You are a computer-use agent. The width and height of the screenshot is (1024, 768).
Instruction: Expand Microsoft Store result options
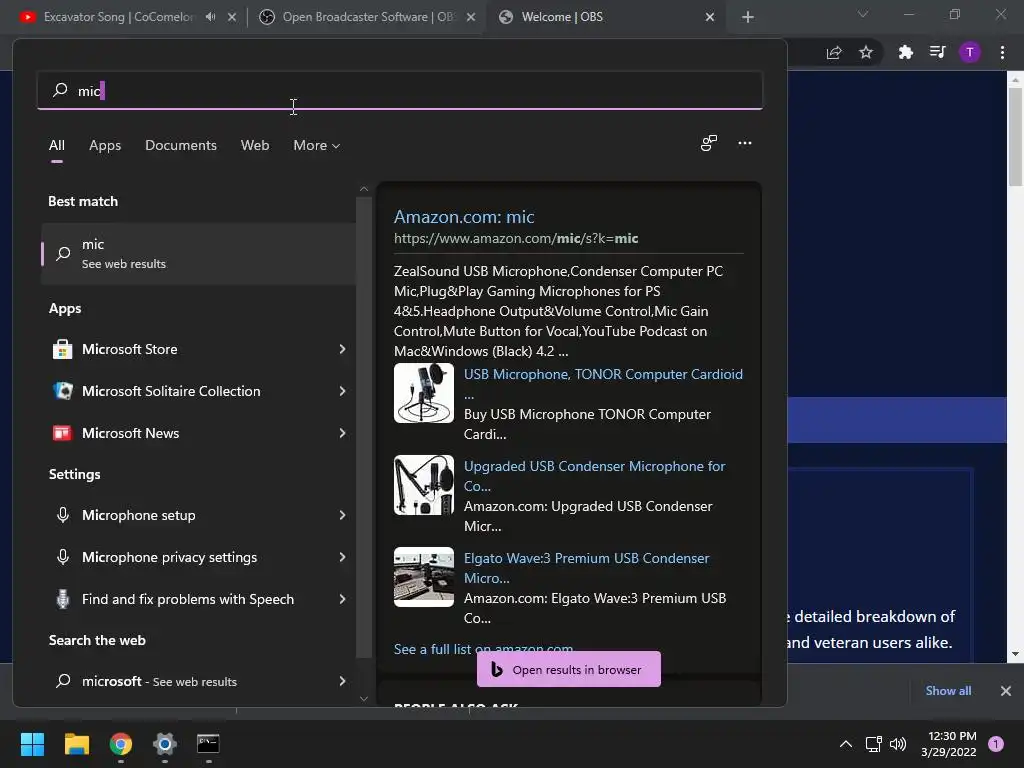click(x=342, y=349)
